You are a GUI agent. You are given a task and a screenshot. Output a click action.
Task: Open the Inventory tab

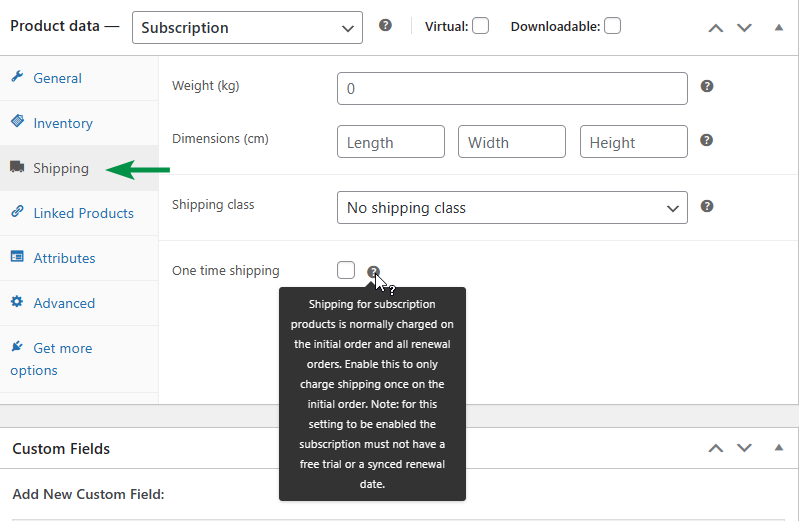click(62, 123)
